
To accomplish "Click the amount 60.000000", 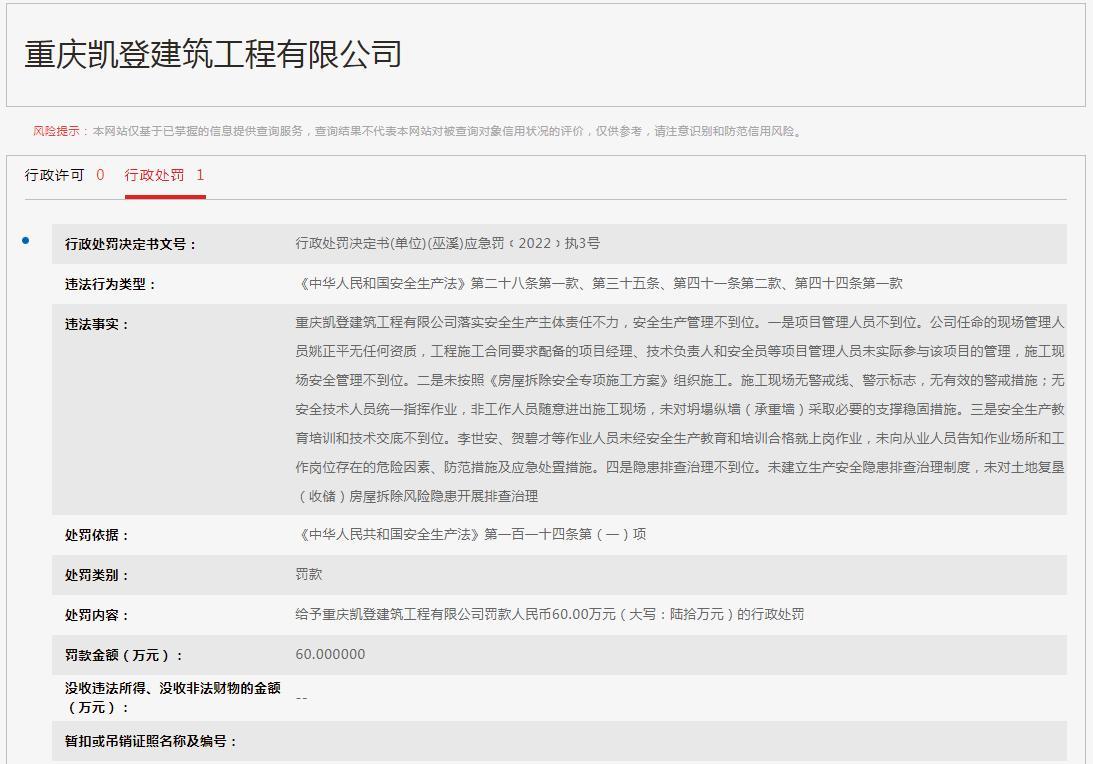I will tap(330, 654).
